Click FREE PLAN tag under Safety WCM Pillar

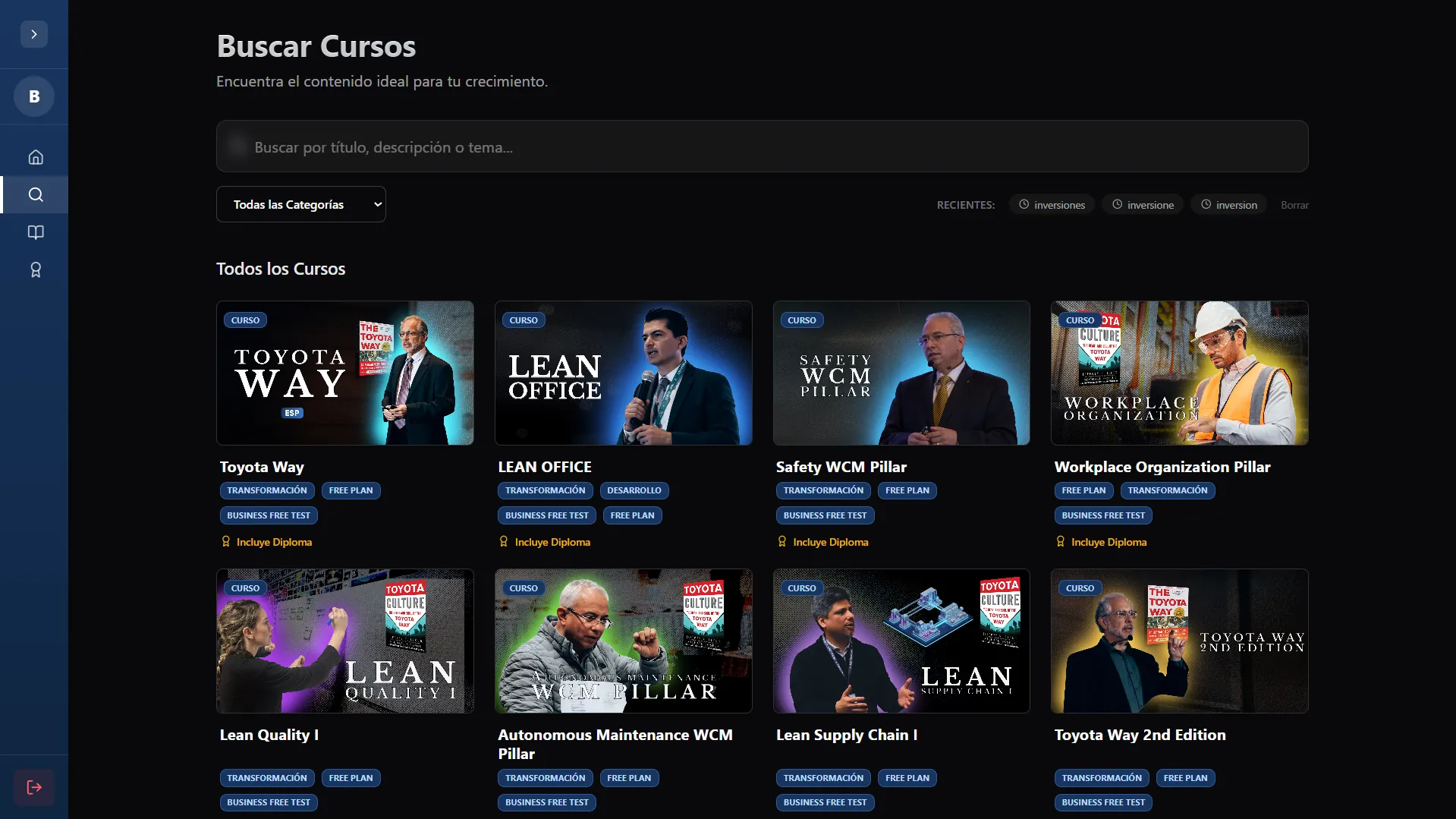coord(907,490)
